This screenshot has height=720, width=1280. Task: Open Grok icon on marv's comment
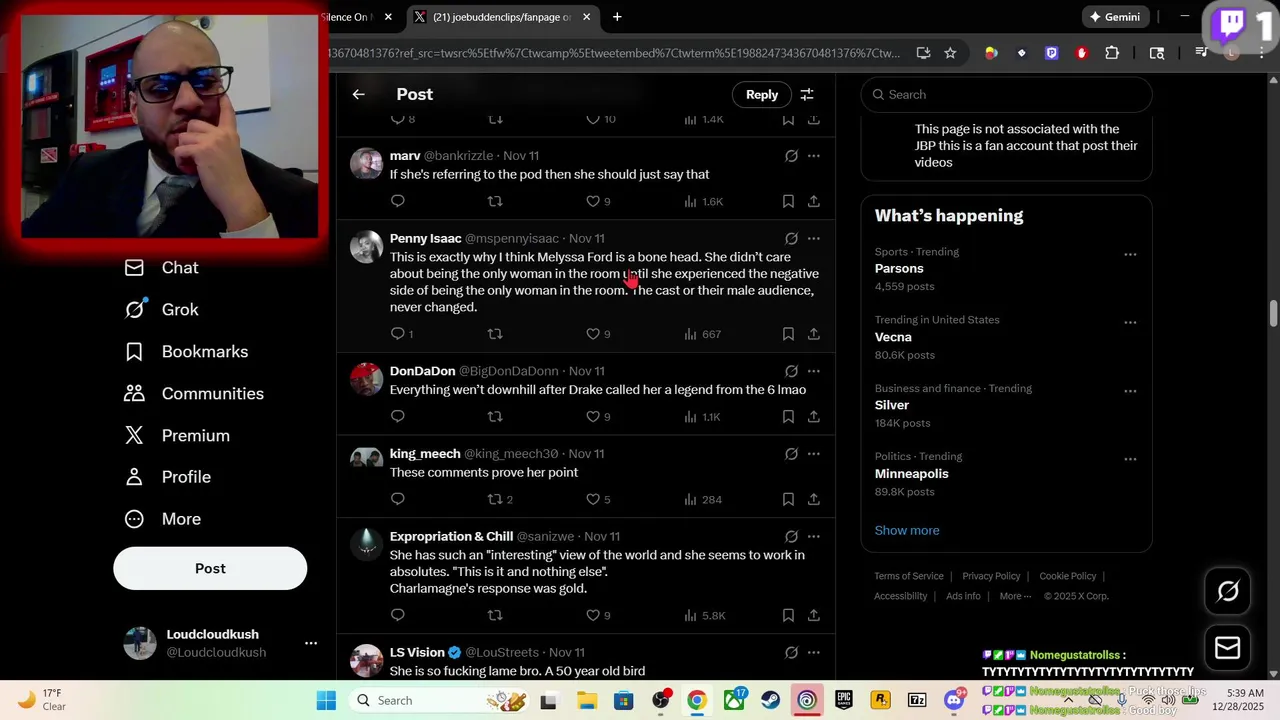click(791, 156)
